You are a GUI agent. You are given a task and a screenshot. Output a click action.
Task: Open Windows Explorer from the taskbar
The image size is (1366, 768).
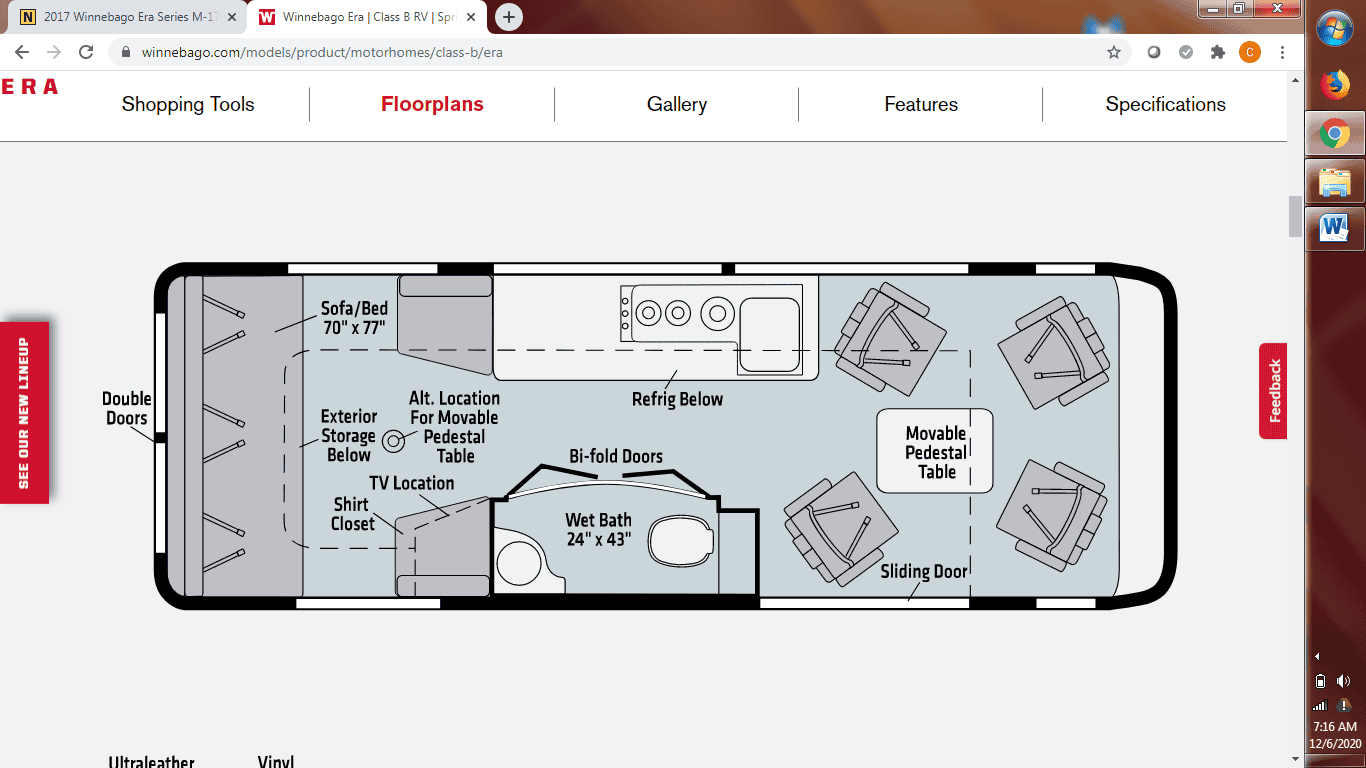click(x=1335, y=182)
